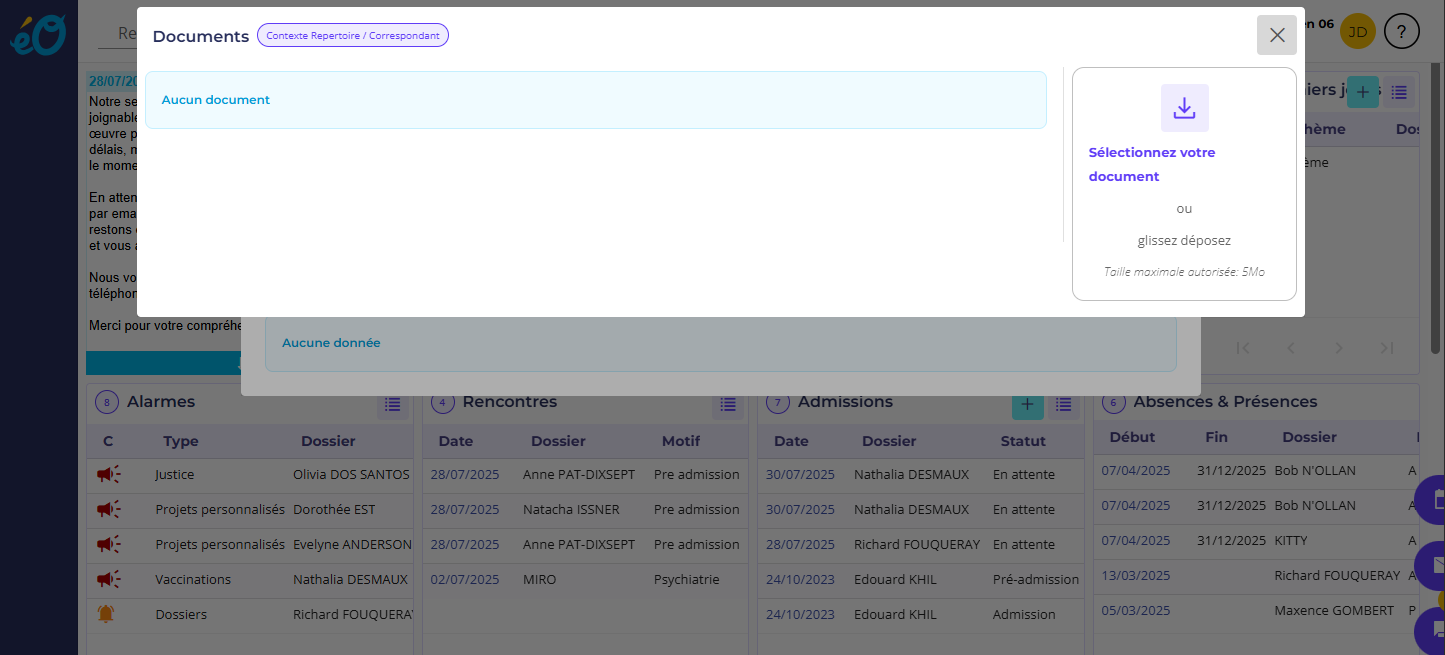Open the 30/07/2025 admission of Nathalia DESMAUX

800,475
